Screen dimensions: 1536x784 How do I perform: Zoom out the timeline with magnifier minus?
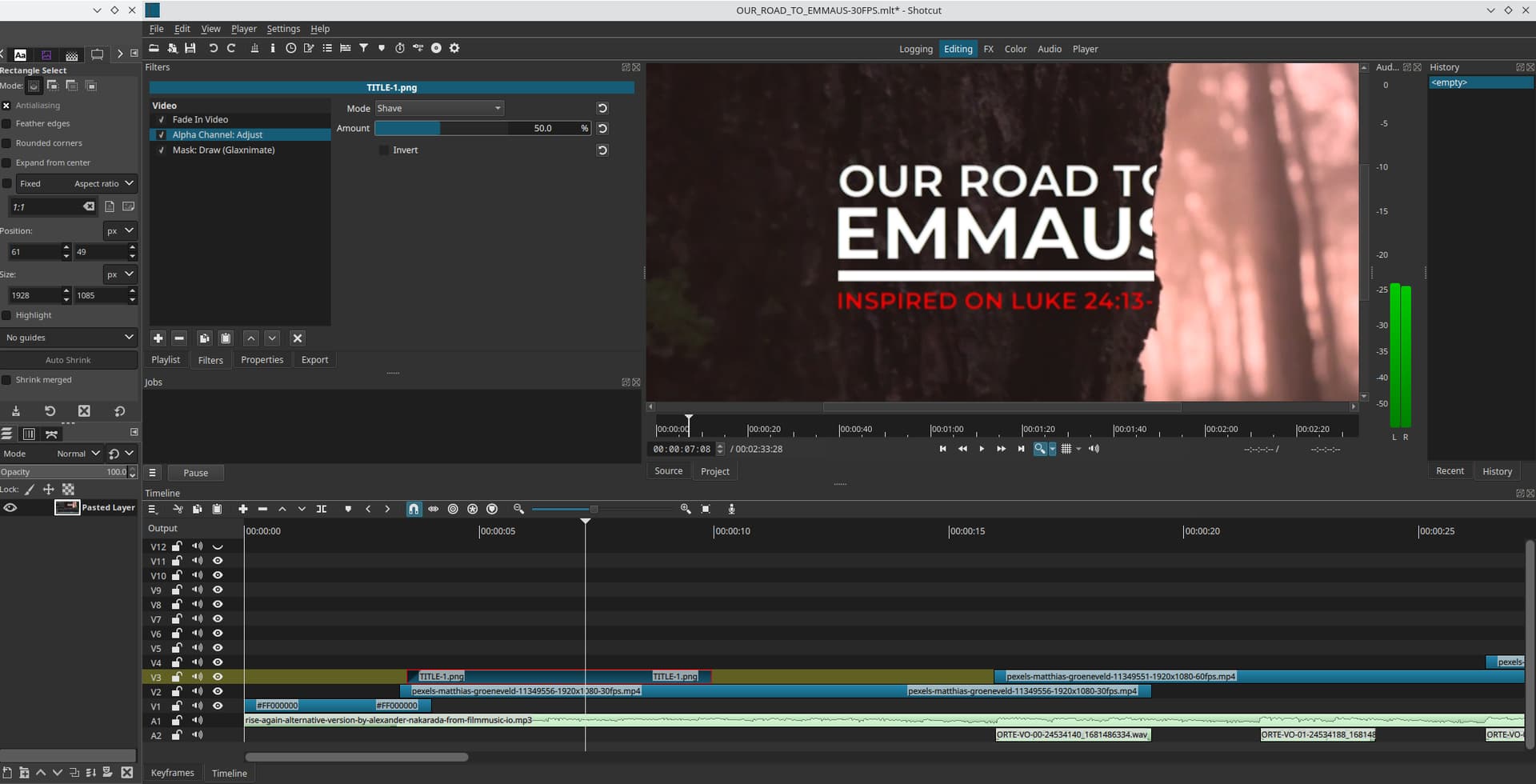(x=518, y=509)
